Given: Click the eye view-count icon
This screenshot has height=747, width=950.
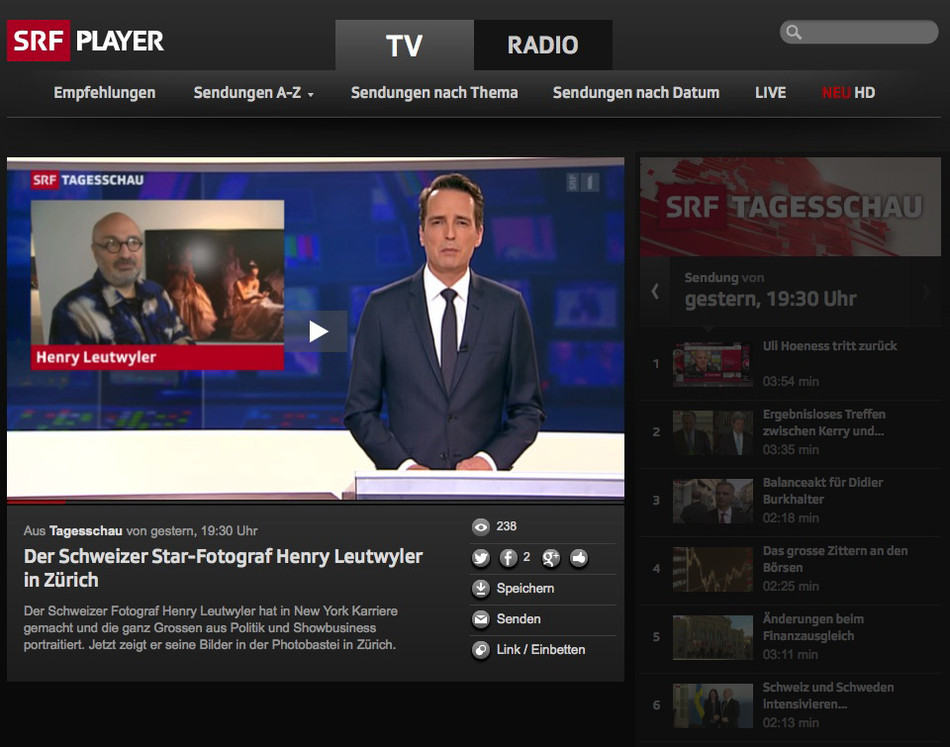Looking at the screenshot, I should pos(481,527).
